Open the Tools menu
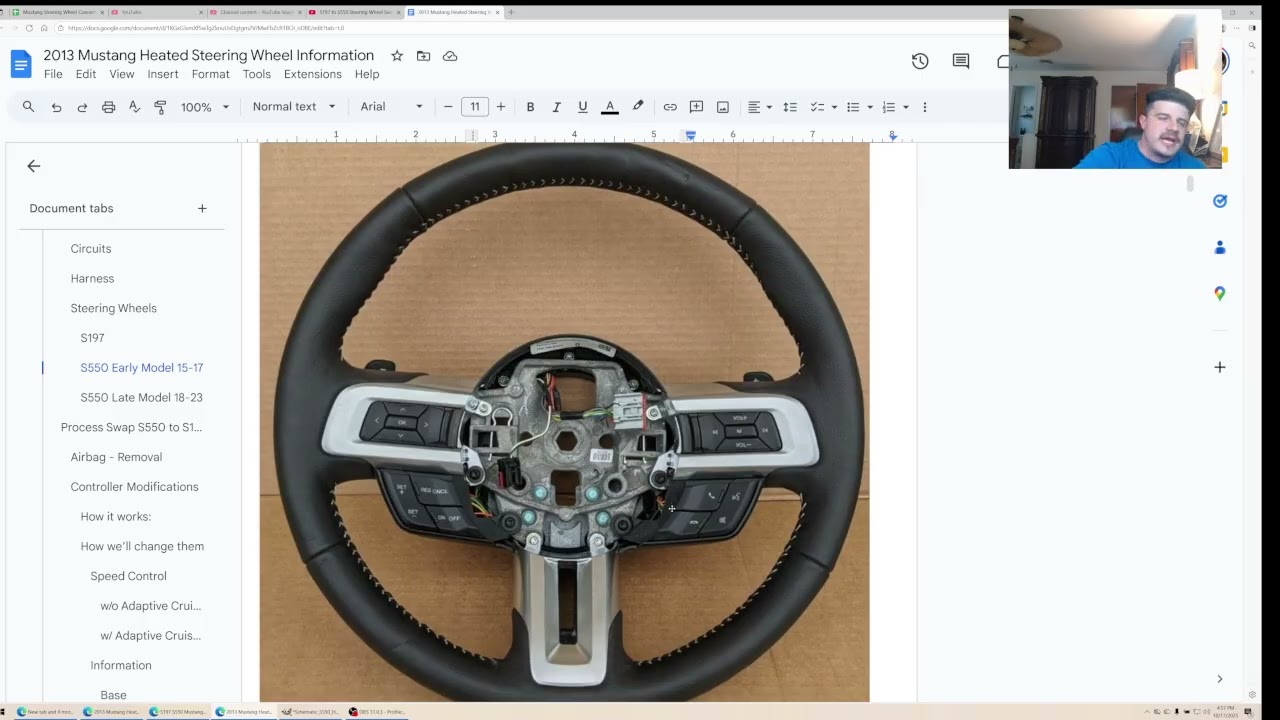Image resolution: width=1280 pixels, height=720 pixels. (257, 74)
